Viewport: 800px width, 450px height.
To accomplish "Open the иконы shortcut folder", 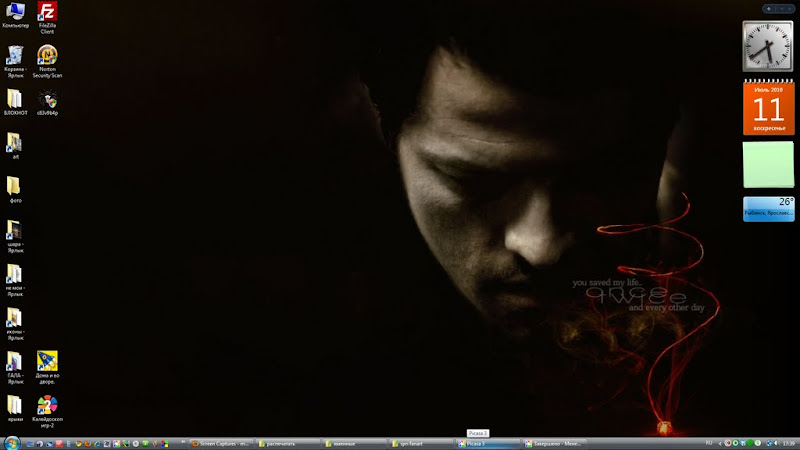I will click(15, 324).
